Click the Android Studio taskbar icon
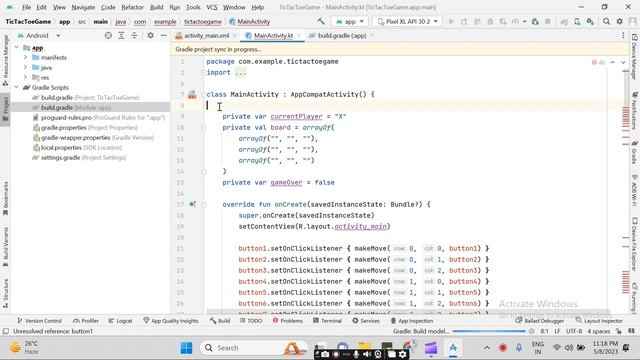This screenshot has width=640, height=360. 453,348
